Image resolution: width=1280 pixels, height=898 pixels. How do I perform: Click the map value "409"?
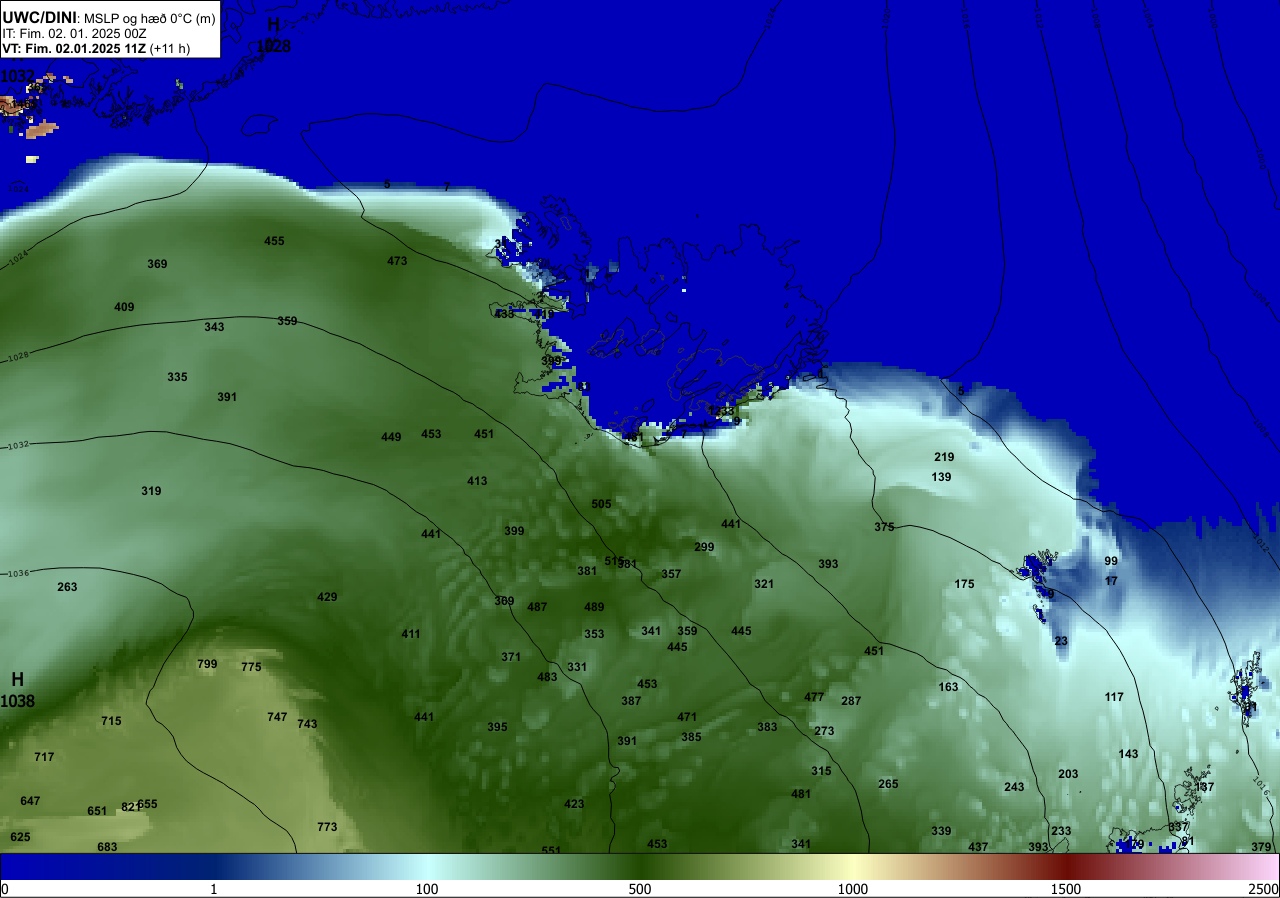click(x=124, y=307)
